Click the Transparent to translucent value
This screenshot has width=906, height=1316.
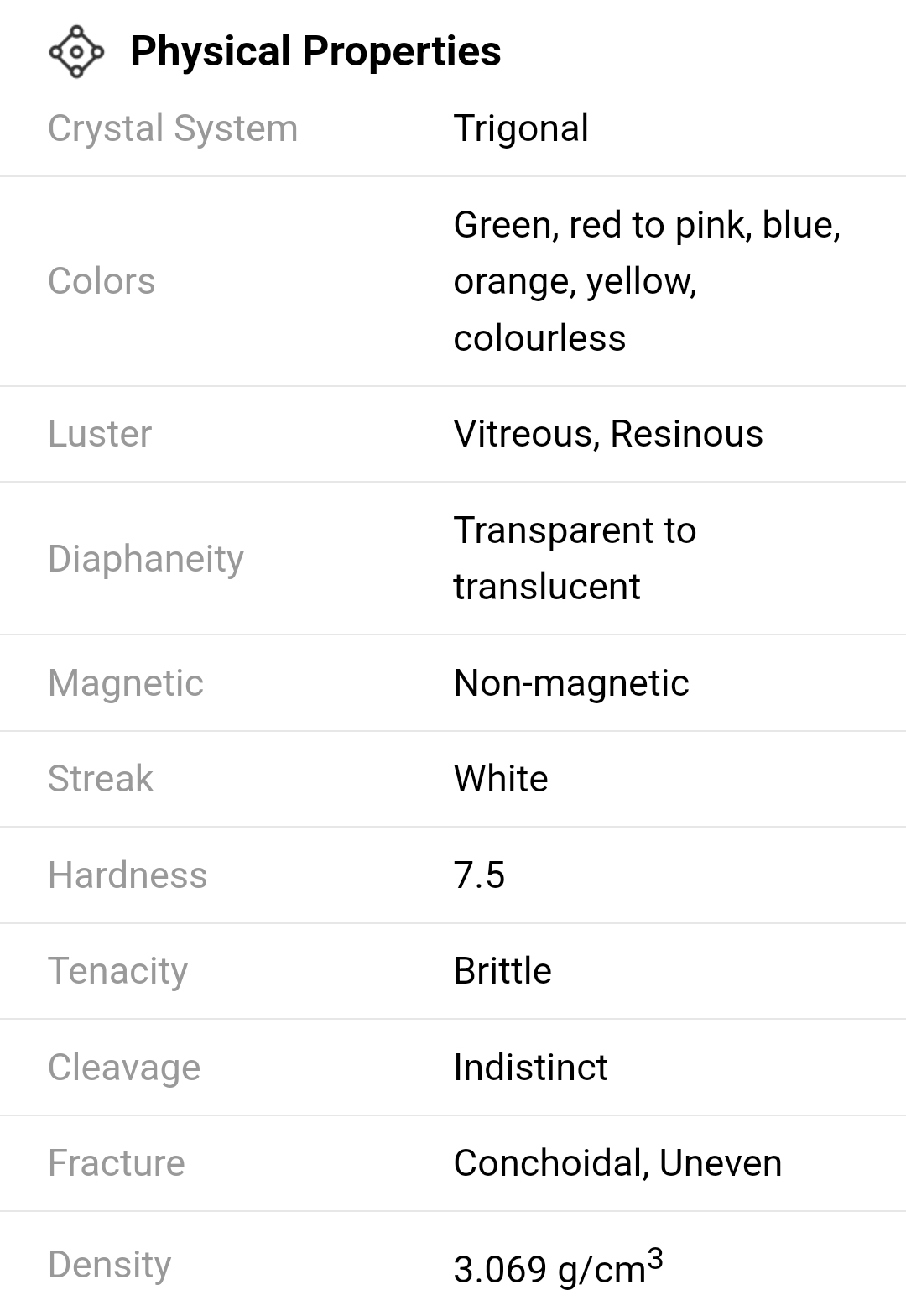pyautogui.click(x=575, y=558)
